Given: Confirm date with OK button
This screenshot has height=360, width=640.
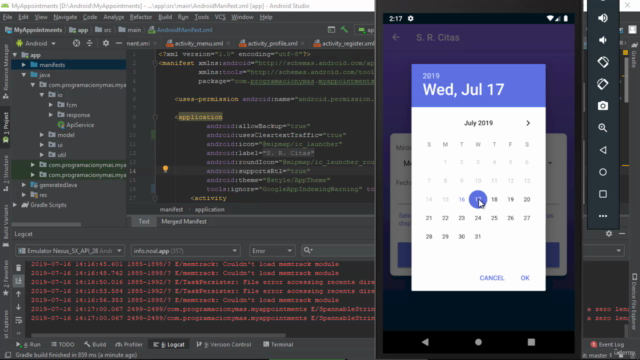Looking at the screenshot, I should pos(525,278).
